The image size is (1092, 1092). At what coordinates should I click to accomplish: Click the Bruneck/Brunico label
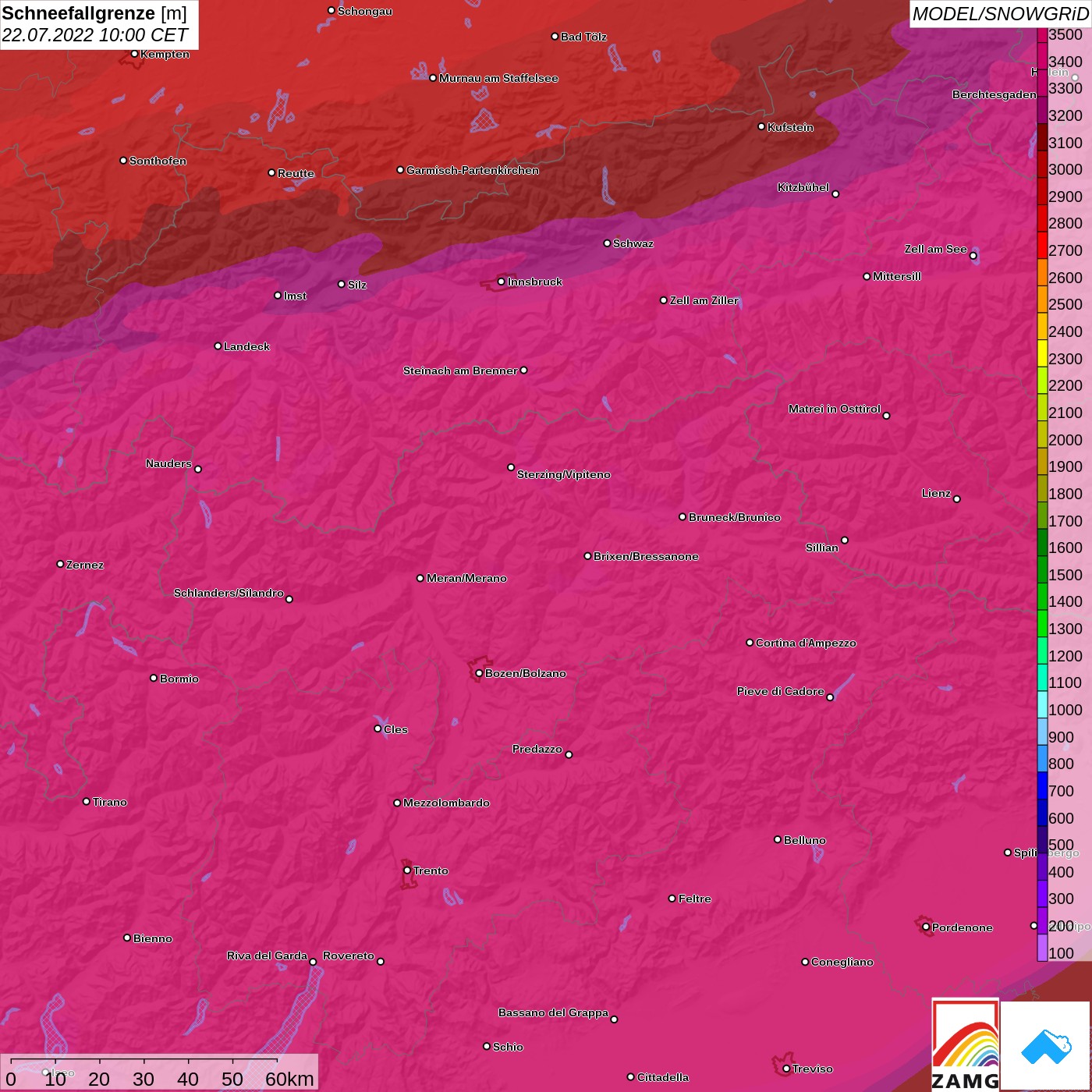[735, 517]
